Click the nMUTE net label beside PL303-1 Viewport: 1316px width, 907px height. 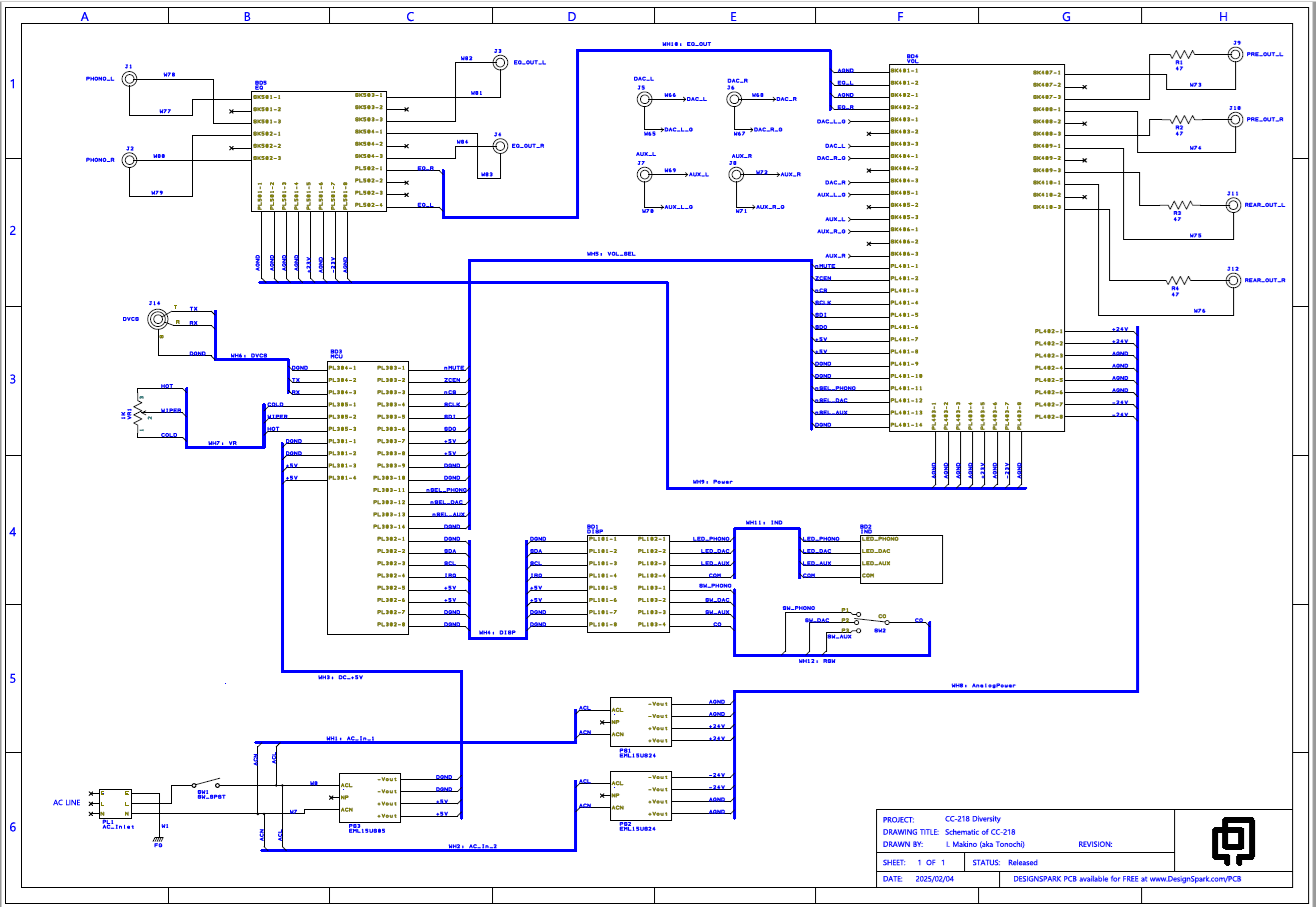pyautogui.click(x=454, y=368)
